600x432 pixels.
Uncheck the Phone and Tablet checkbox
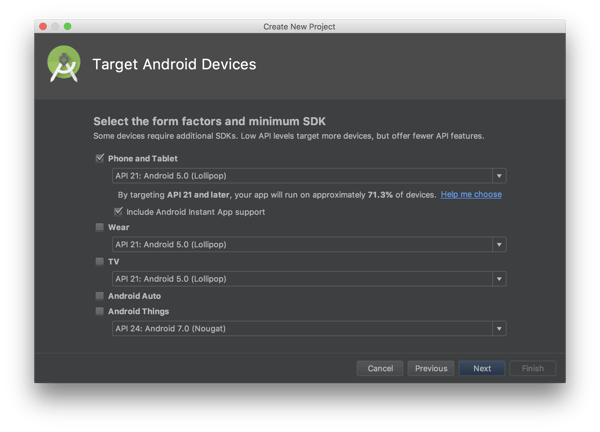[x=100, y=158]
